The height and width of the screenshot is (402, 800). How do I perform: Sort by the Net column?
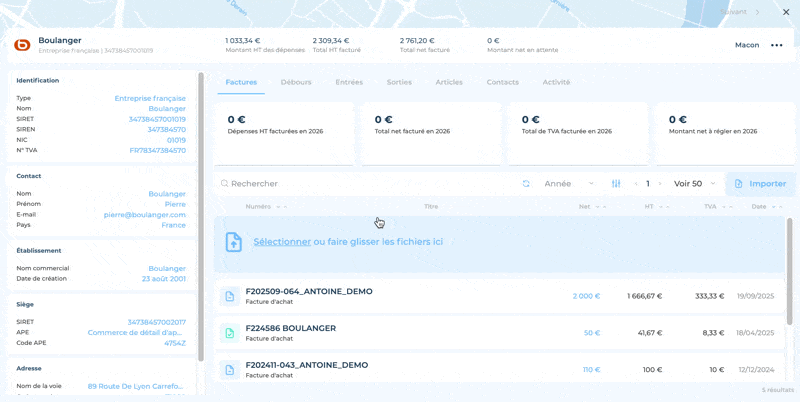[592, 207]
